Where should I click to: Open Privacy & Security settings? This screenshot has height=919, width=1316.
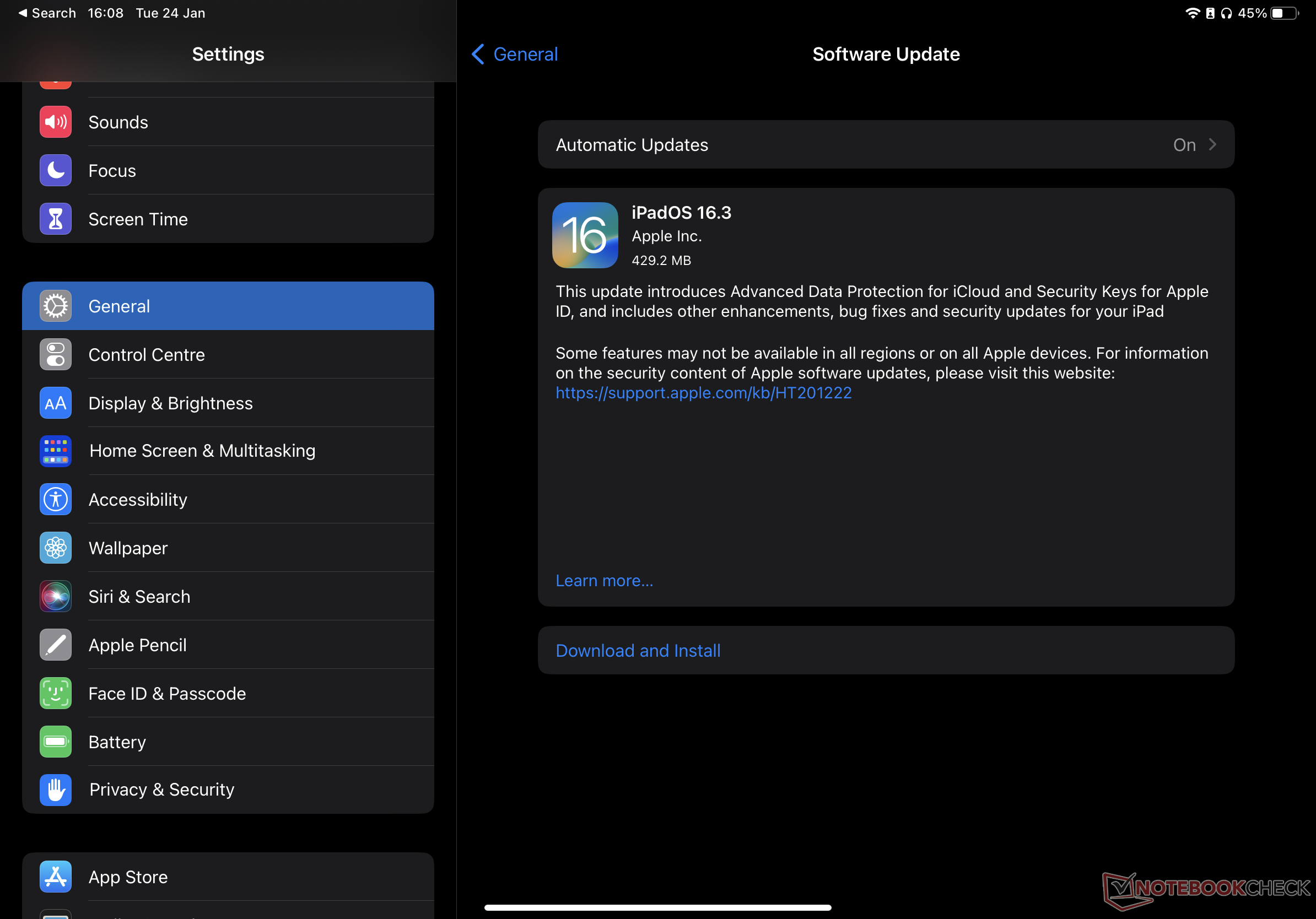point(228,790)
